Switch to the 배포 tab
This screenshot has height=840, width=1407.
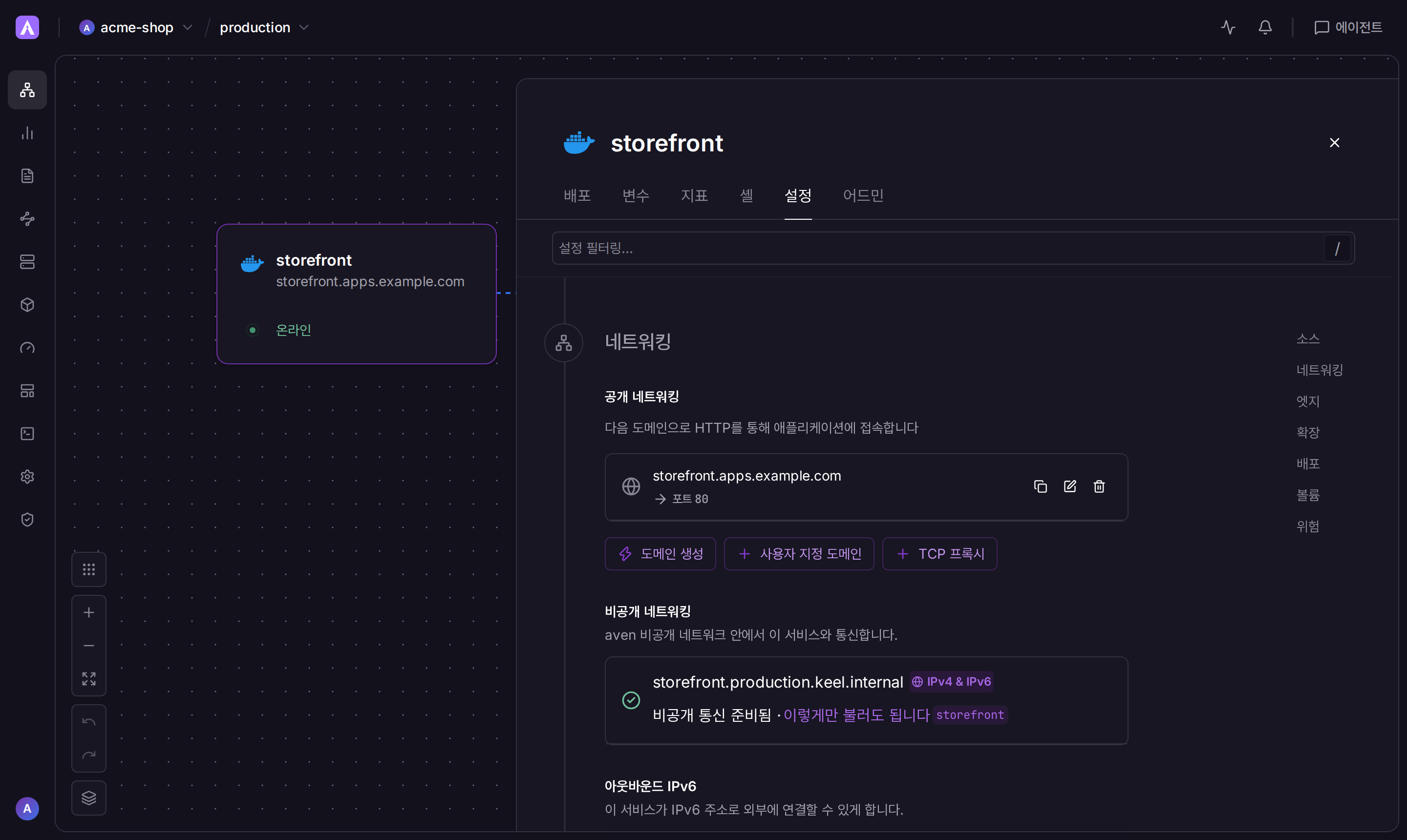pyautogui.click(x=577, y=195)
